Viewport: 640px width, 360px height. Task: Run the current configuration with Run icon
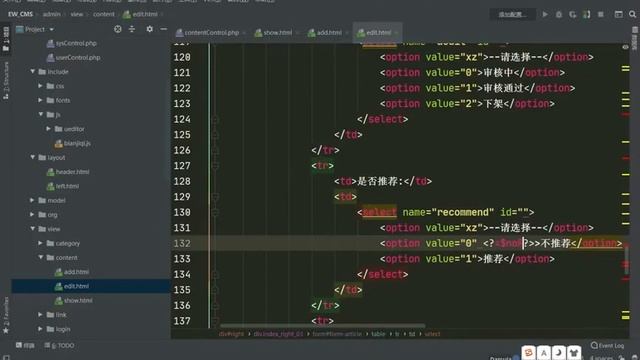point(545,14)
